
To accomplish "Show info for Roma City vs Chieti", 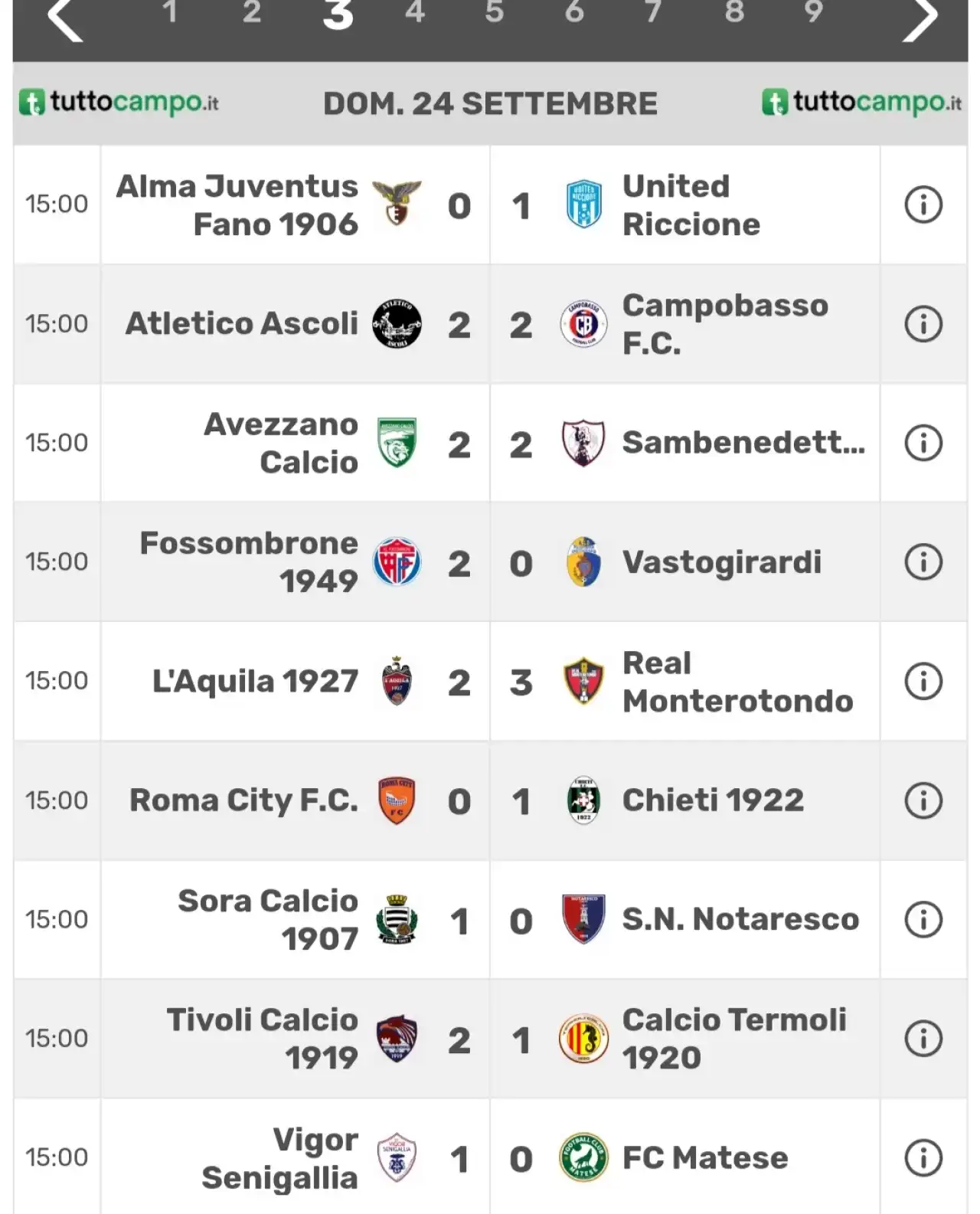I will click(x=923, y=800).
